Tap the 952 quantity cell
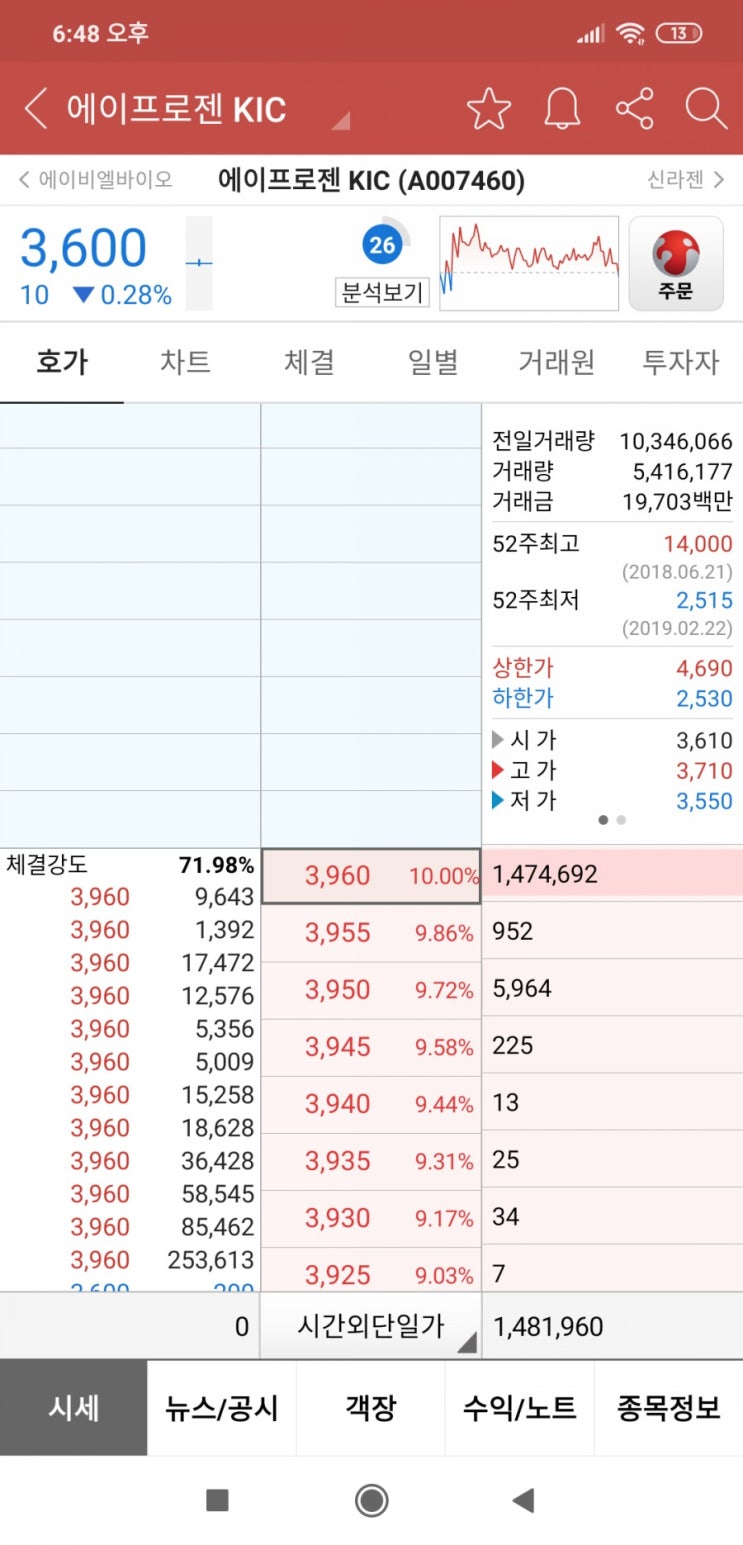Viewport: 743px width, 1545px height. point(612,931)
